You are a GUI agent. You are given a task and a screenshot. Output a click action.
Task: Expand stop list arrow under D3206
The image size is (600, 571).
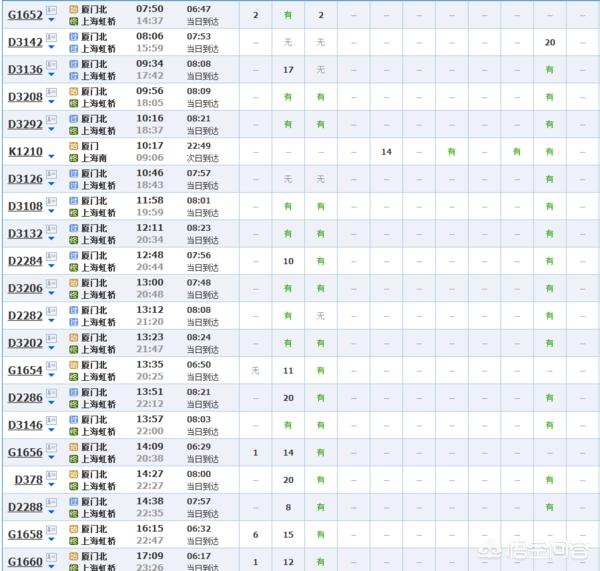pyautogui.click(x=51, y=293)
